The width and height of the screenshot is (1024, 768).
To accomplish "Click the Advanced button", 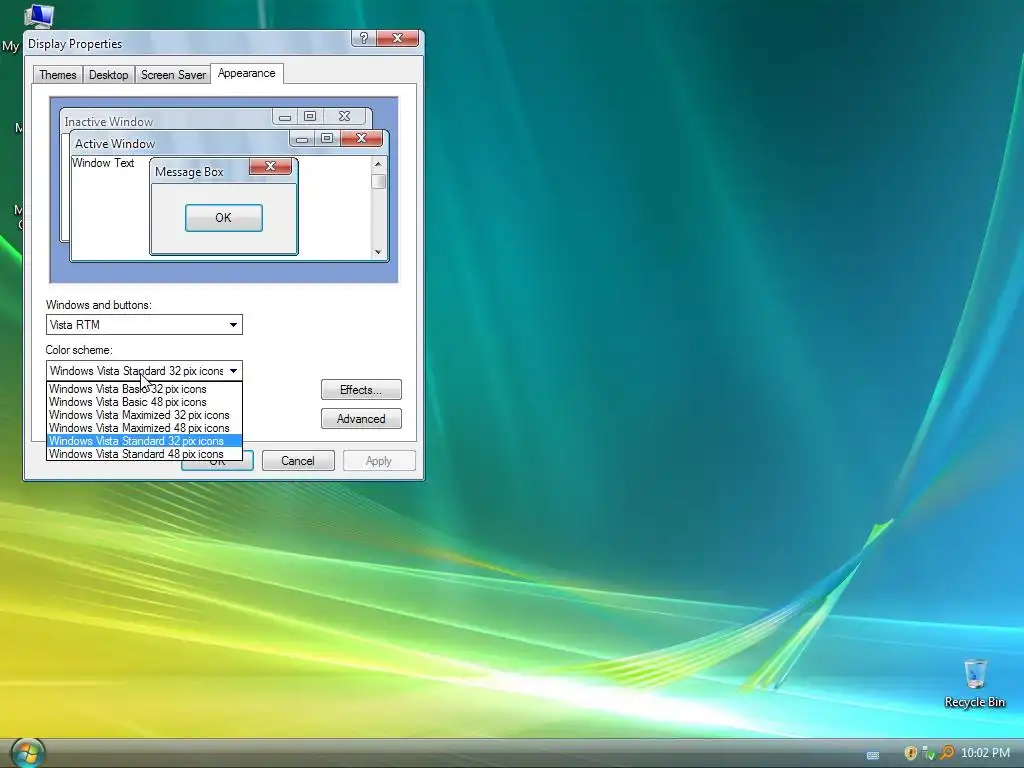I will pyautogui.click(x=361, y=419).
